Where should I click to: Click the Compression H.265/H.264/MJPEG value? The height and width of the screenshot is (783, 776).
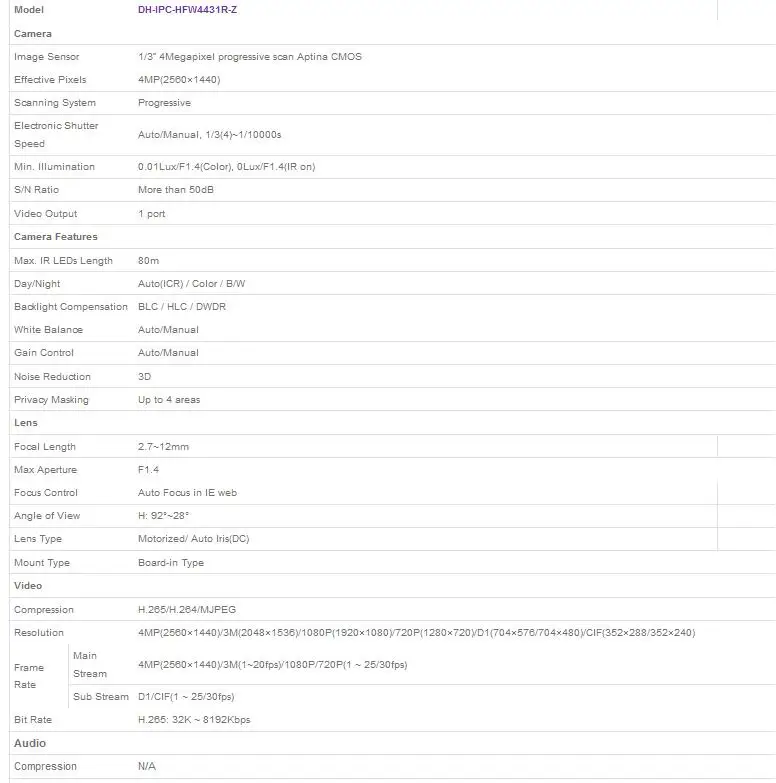(187, 609)
